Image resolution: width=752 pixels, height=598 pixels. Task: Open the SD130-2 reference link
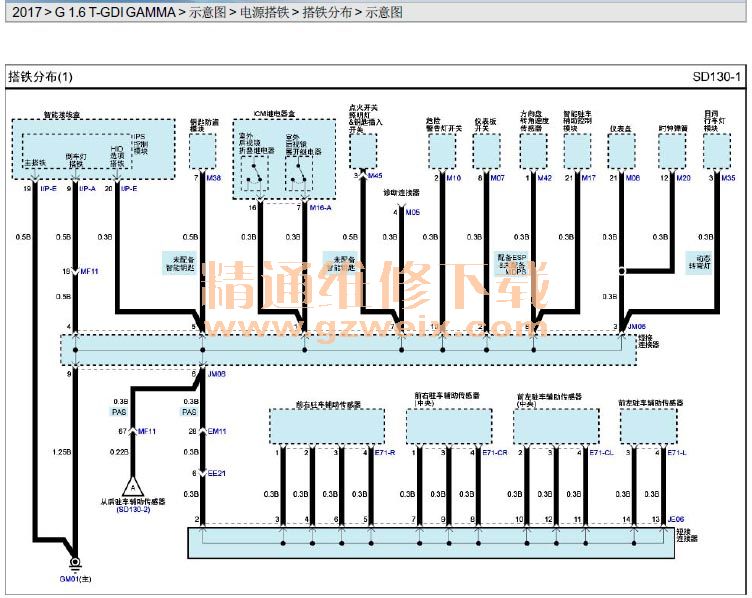tap(133, 509)
